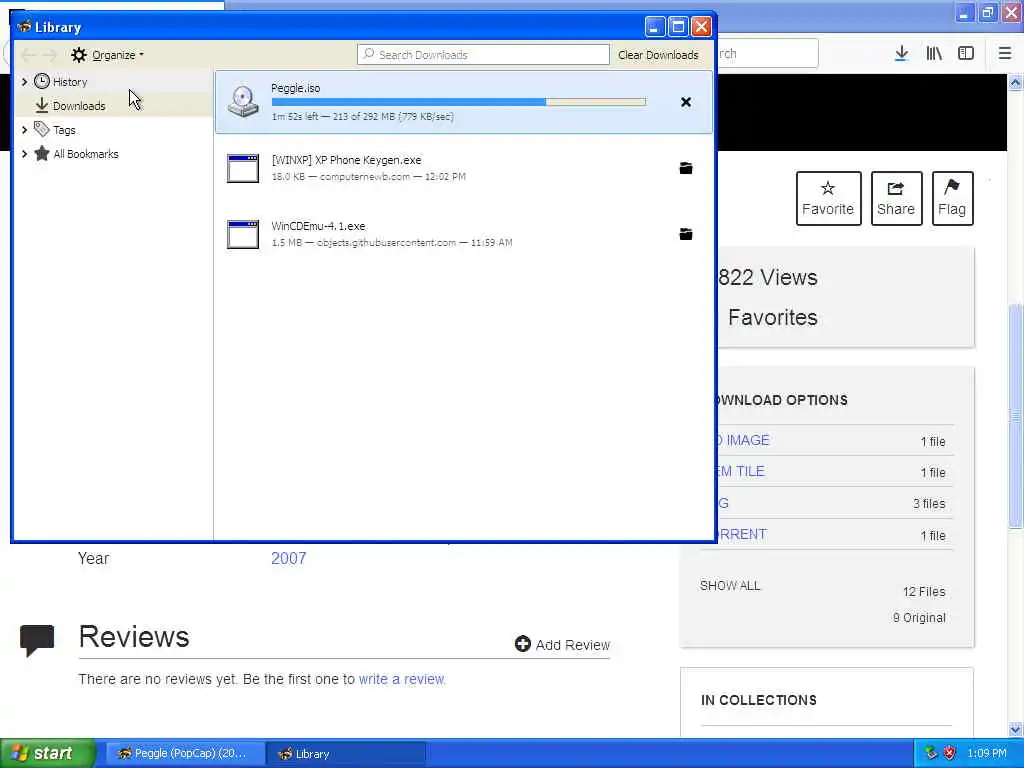Viewport: 1024px width, 768px height.
Task: Select History clock icon in sidebar
Action: tap(42, 81)
